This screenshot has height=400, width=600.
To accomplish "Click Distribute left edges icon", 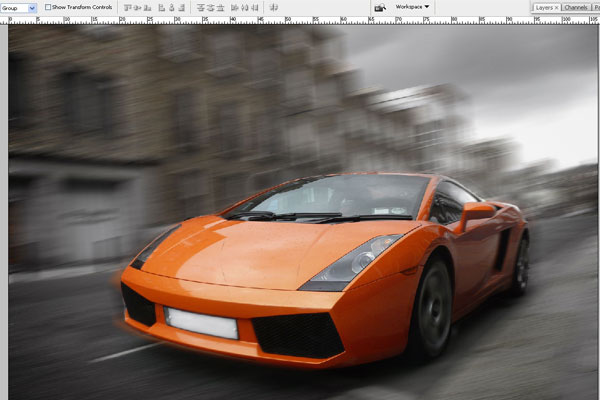I will 235,7.
